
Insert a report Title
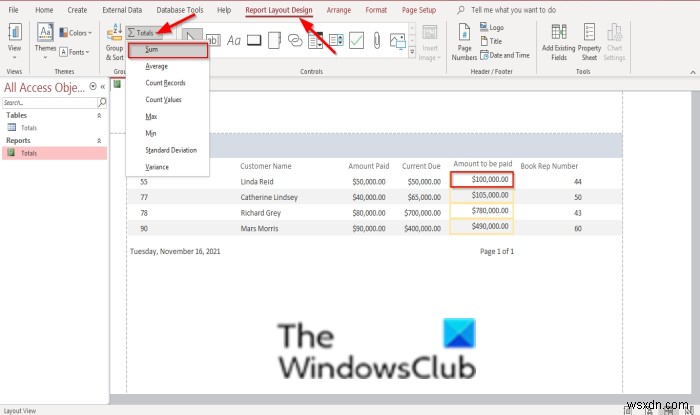(491, 41)
